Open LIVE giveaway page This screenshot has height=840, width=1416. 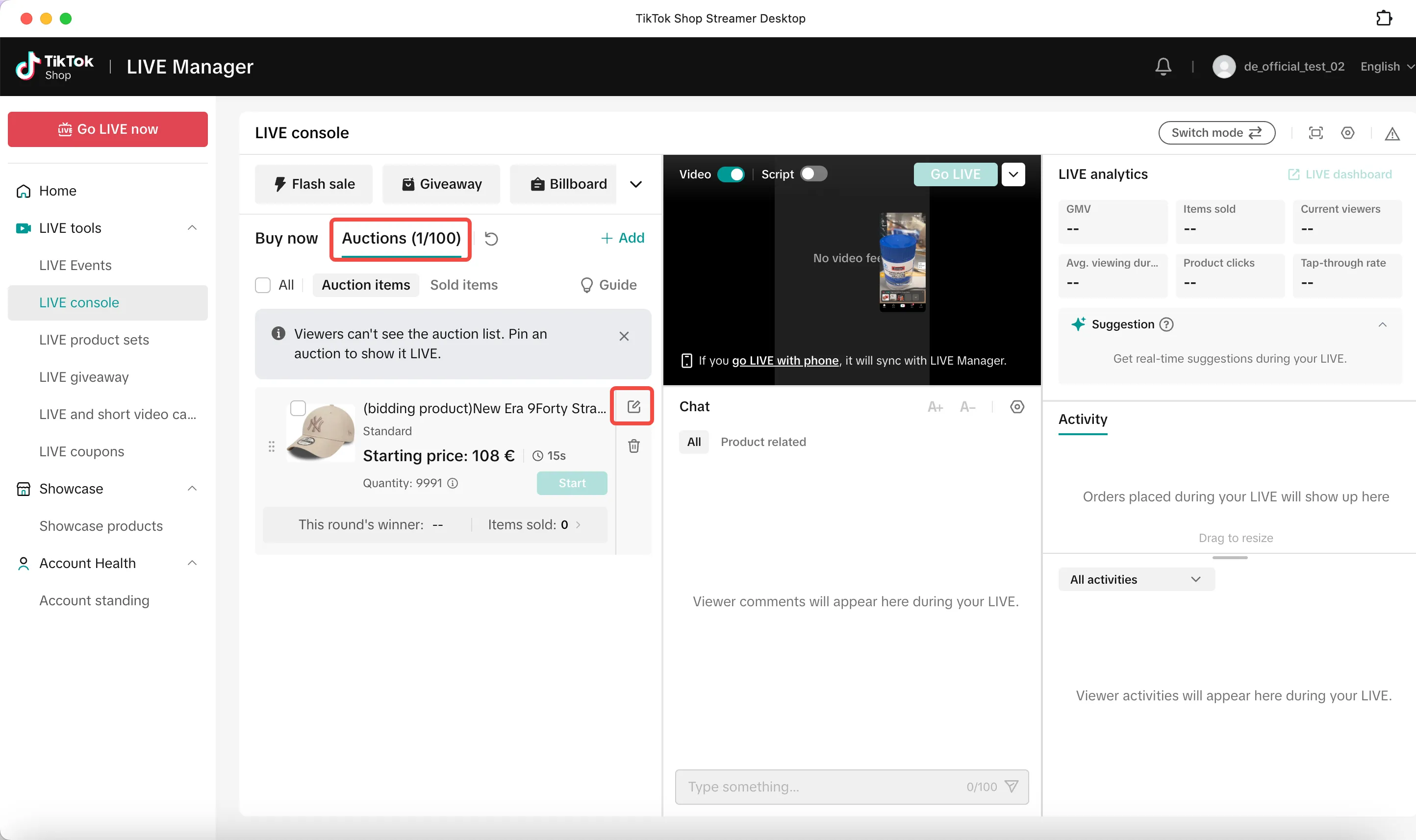click(x=84, y=377)
